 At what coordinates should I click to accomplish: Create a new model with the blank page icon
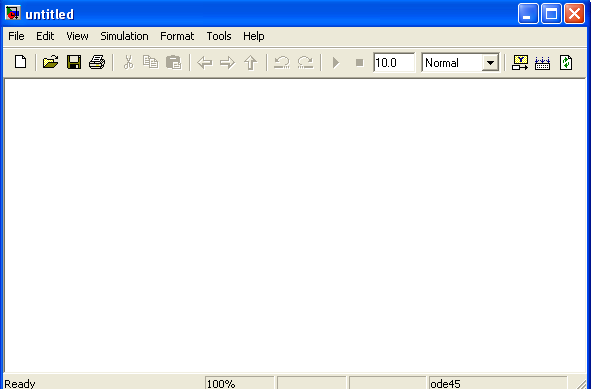click(20, 62)
